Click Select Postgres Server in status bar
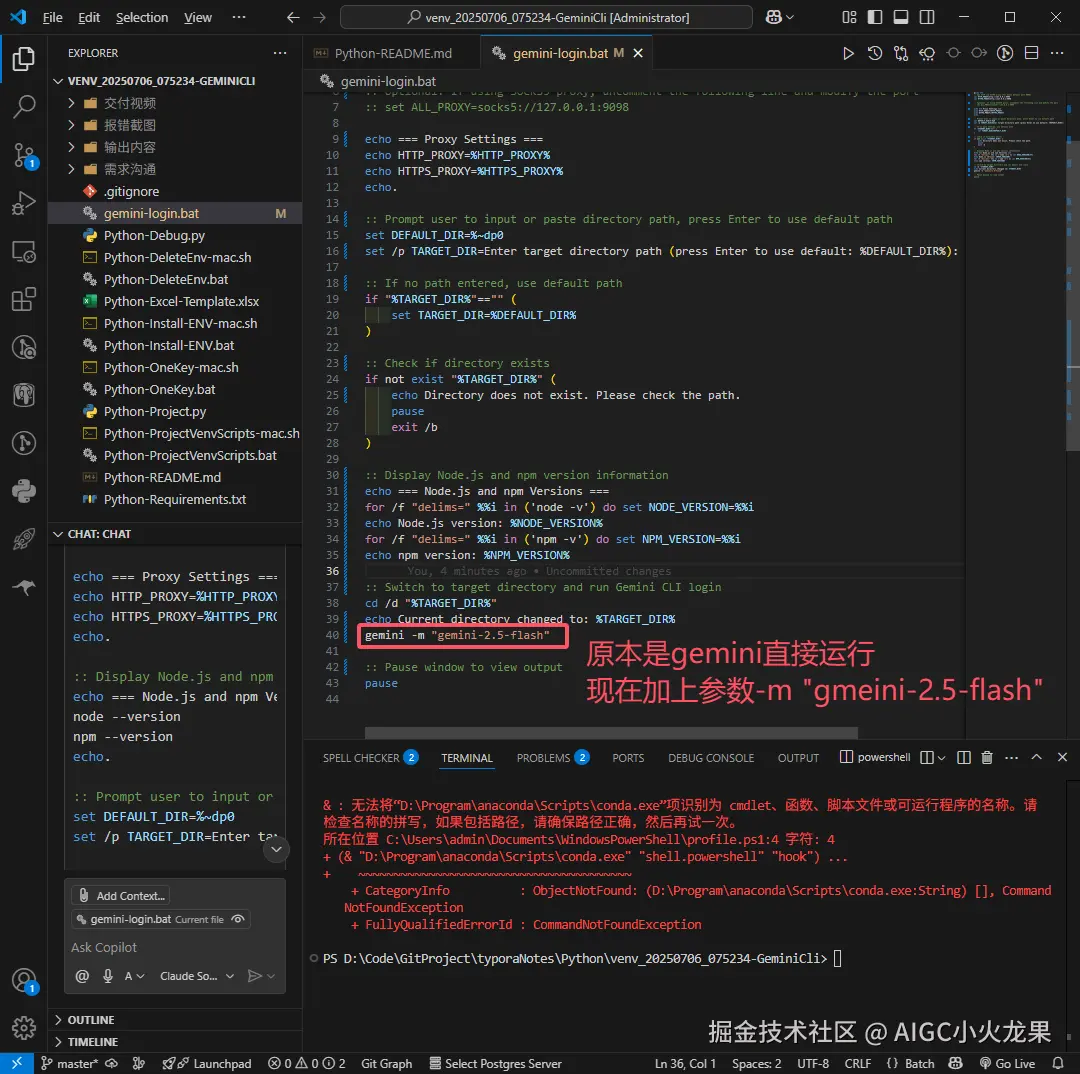Image resolution: width=1080 pixels, height=1074 pixels. (496, 1064)
